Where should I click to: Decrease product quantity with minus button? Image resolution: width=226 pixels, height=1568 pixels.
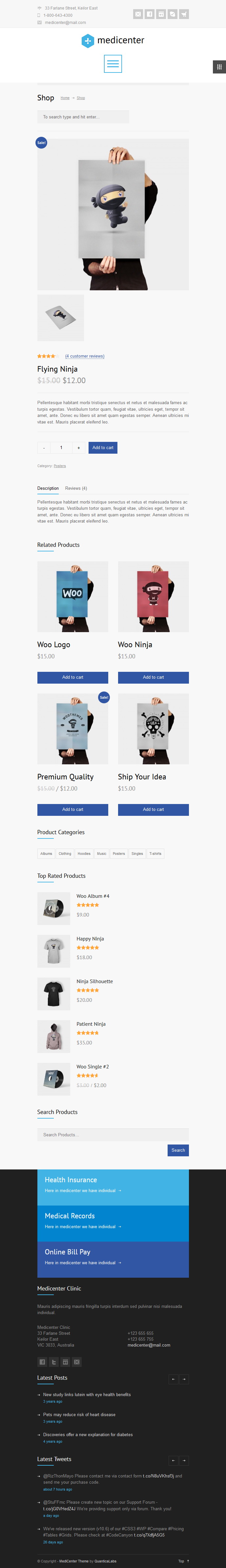point(43,447)
